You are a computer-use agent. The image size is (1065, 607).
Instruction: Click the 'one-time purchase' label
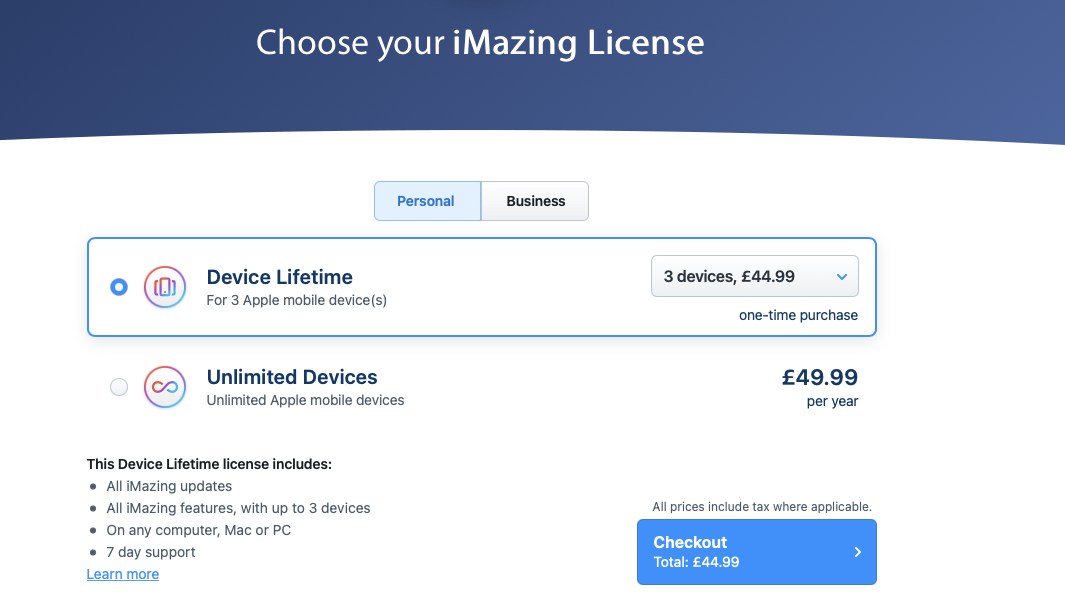tap(798, 315)
